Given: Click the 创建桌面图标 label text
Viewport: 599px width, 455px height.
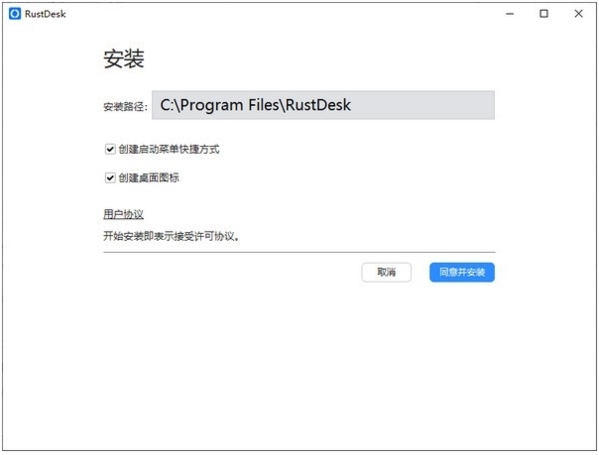Looking at the screenshot, I should (x=149, y=178).
